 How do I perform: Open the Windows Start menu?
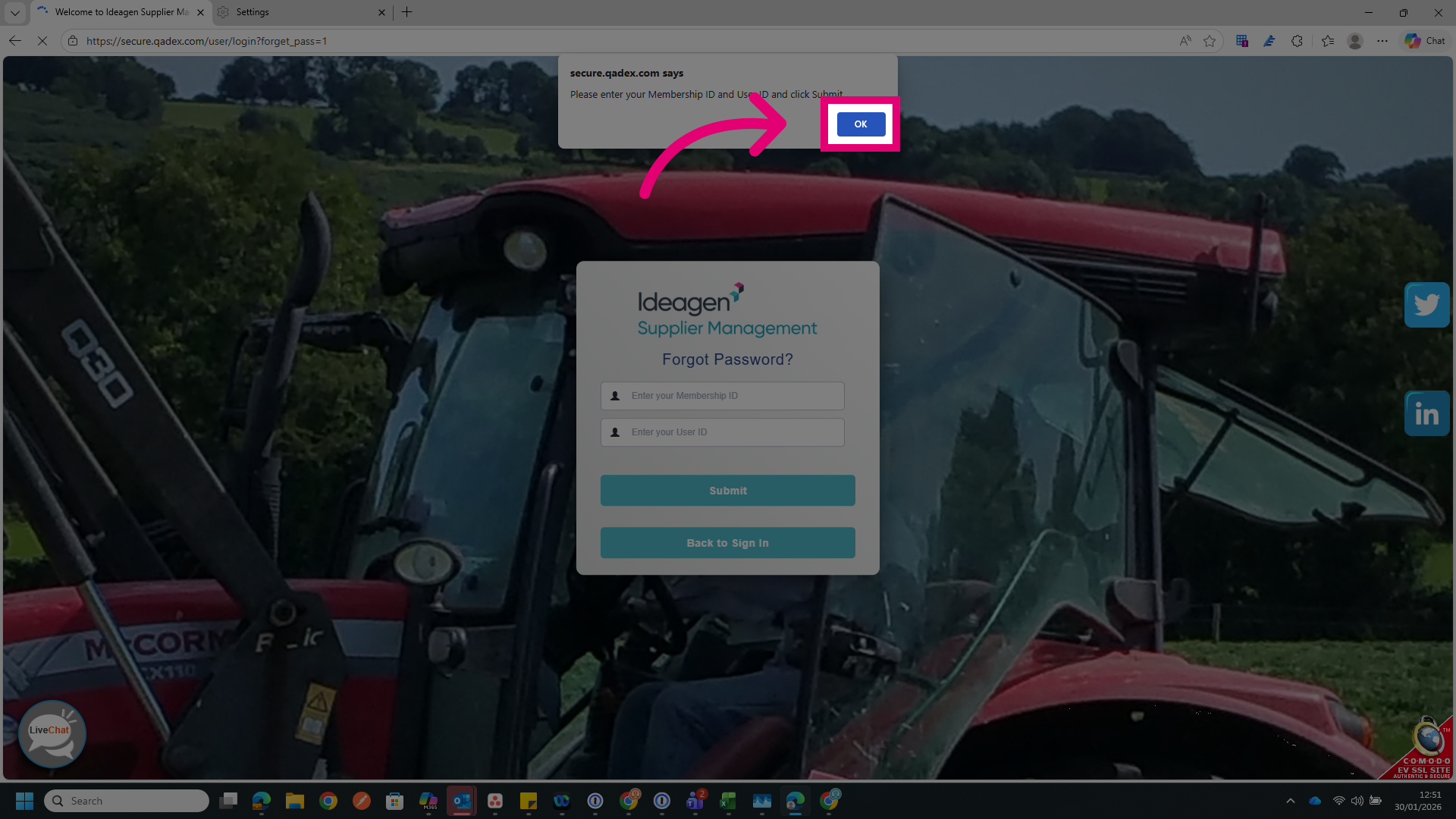24,801
